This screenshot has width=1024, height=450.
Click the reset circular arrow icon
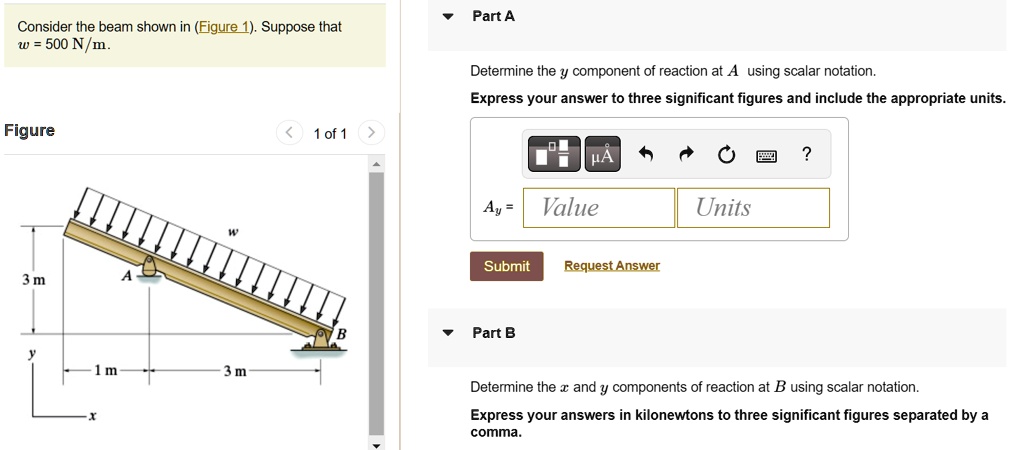pos(726,155)
